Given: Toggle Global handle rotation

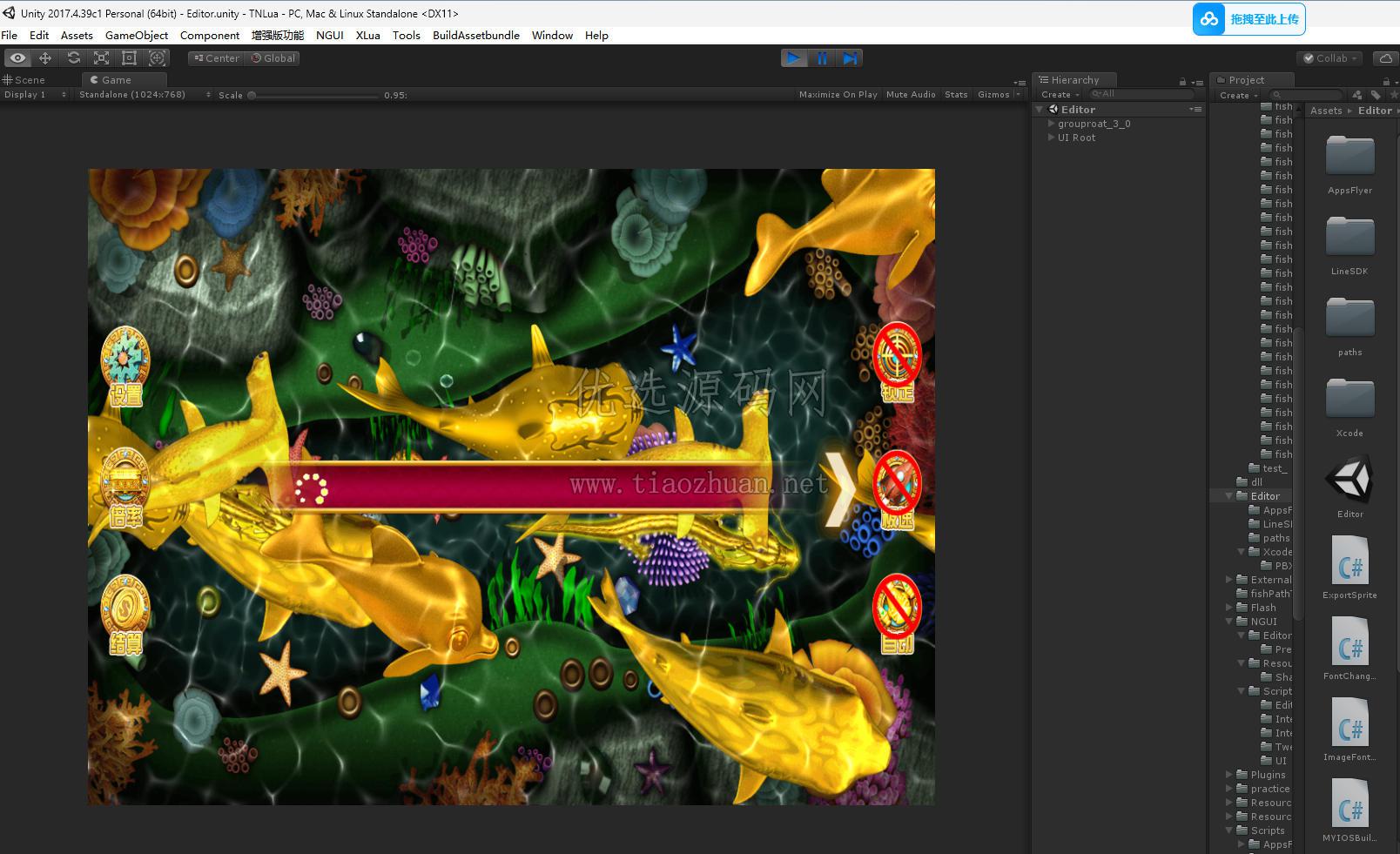Looking at the screenshot, I should coord(273,58).
